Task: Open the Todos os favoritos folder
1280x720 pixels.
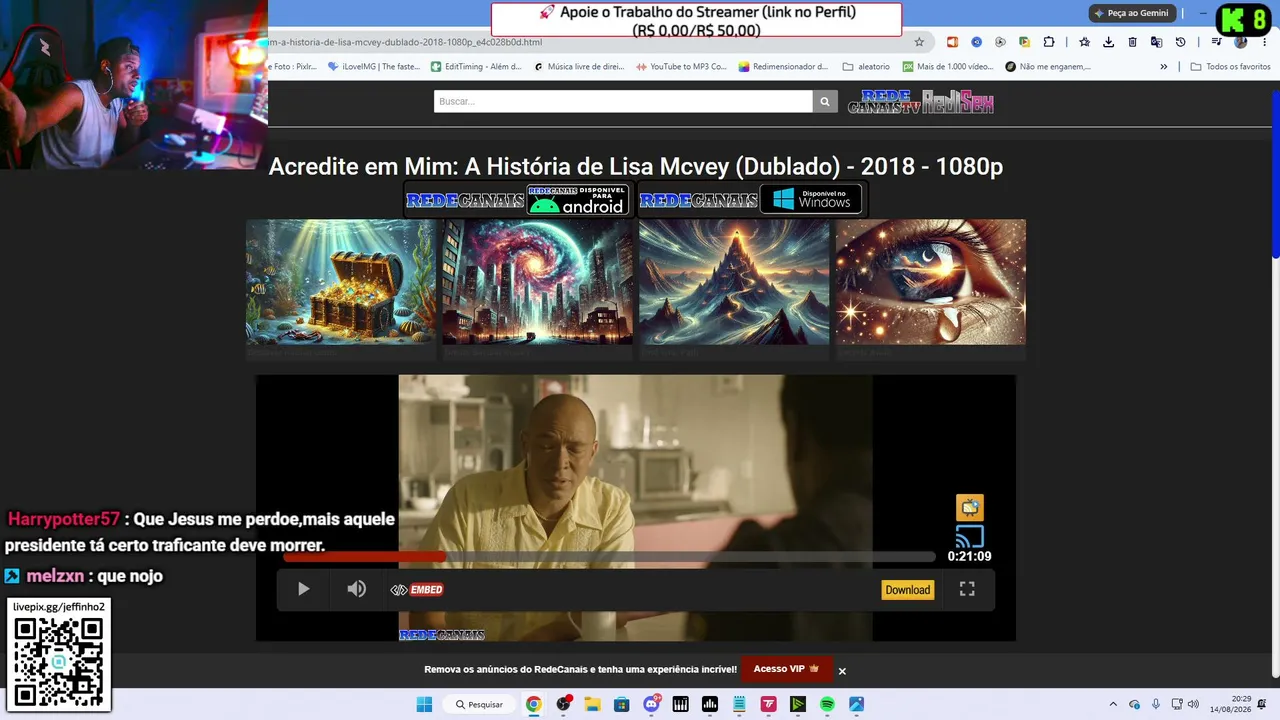Action: pyautogui.click(x=1230, y=67)
